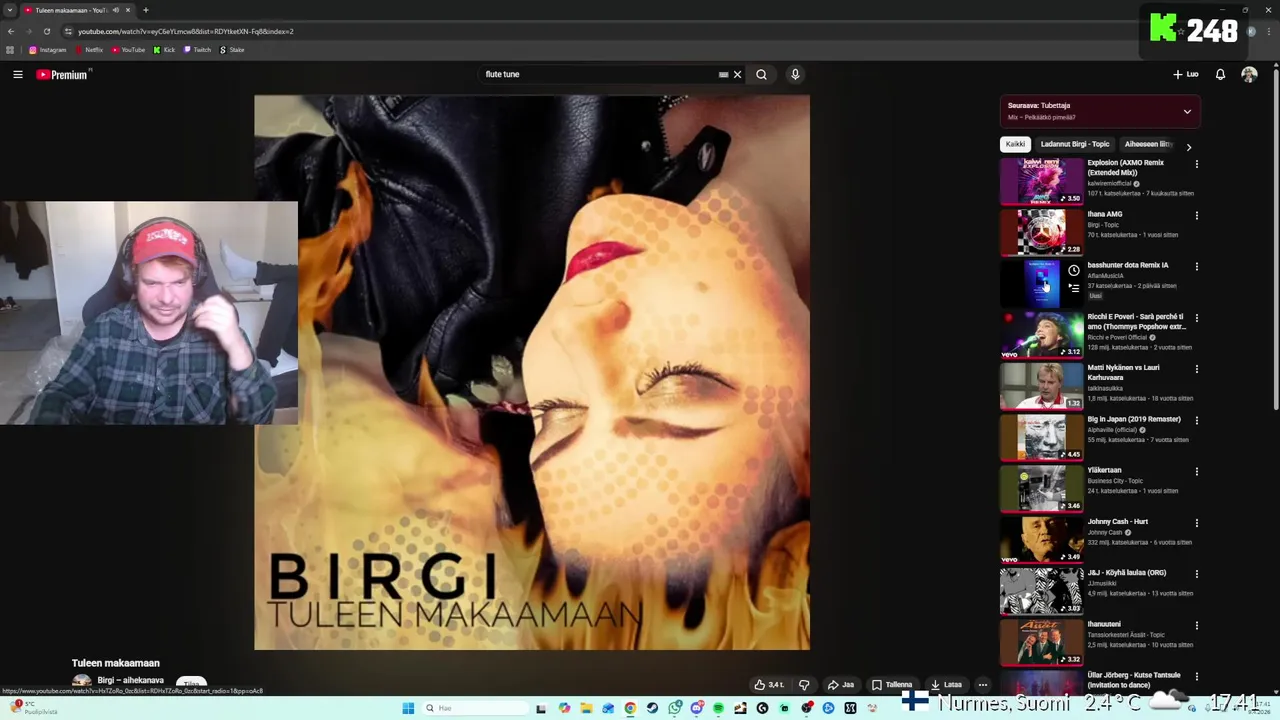Go to the YouTube Premium home logo

coord(62,74)
